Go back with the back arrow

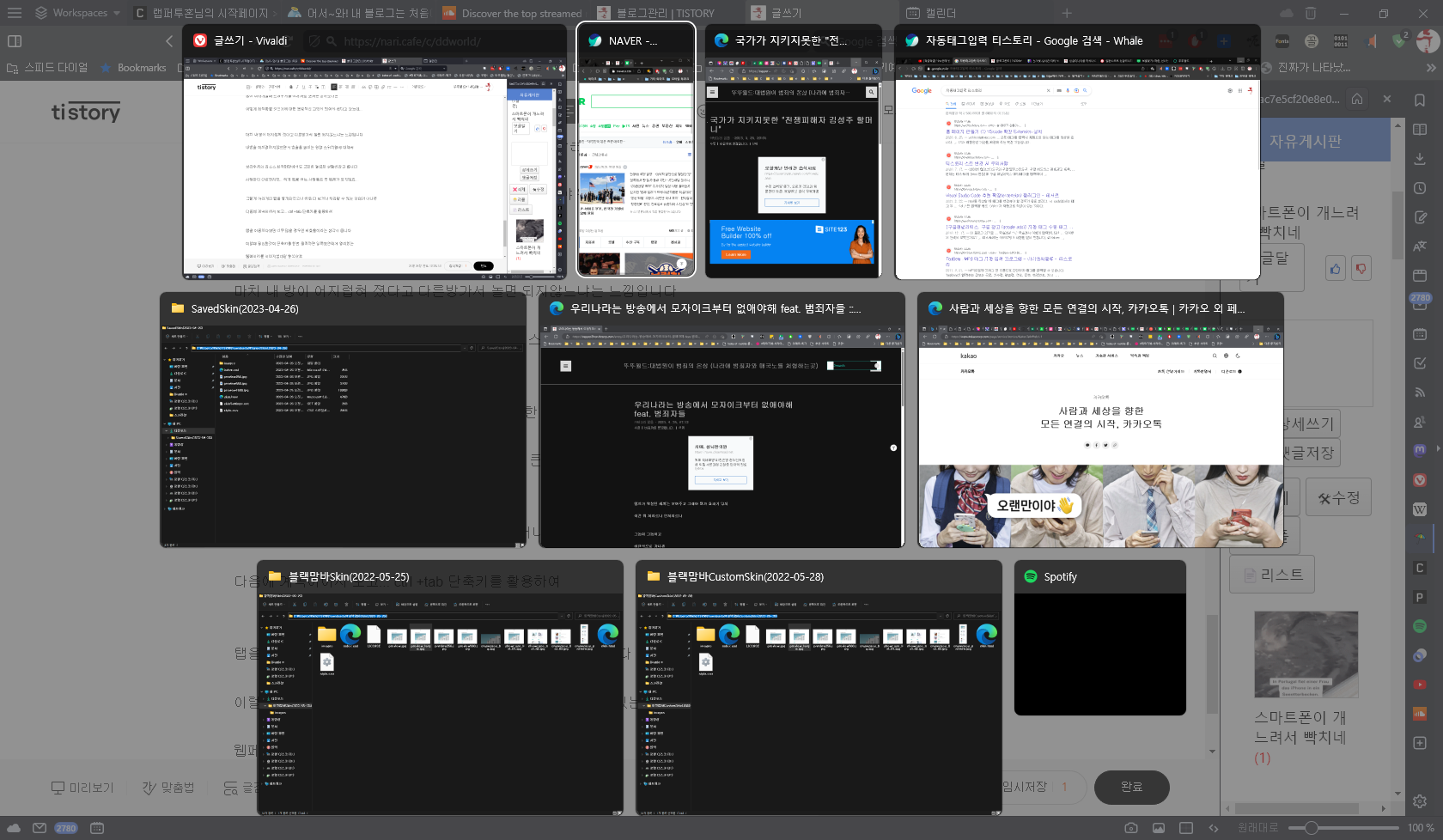[x=168, y=40]
